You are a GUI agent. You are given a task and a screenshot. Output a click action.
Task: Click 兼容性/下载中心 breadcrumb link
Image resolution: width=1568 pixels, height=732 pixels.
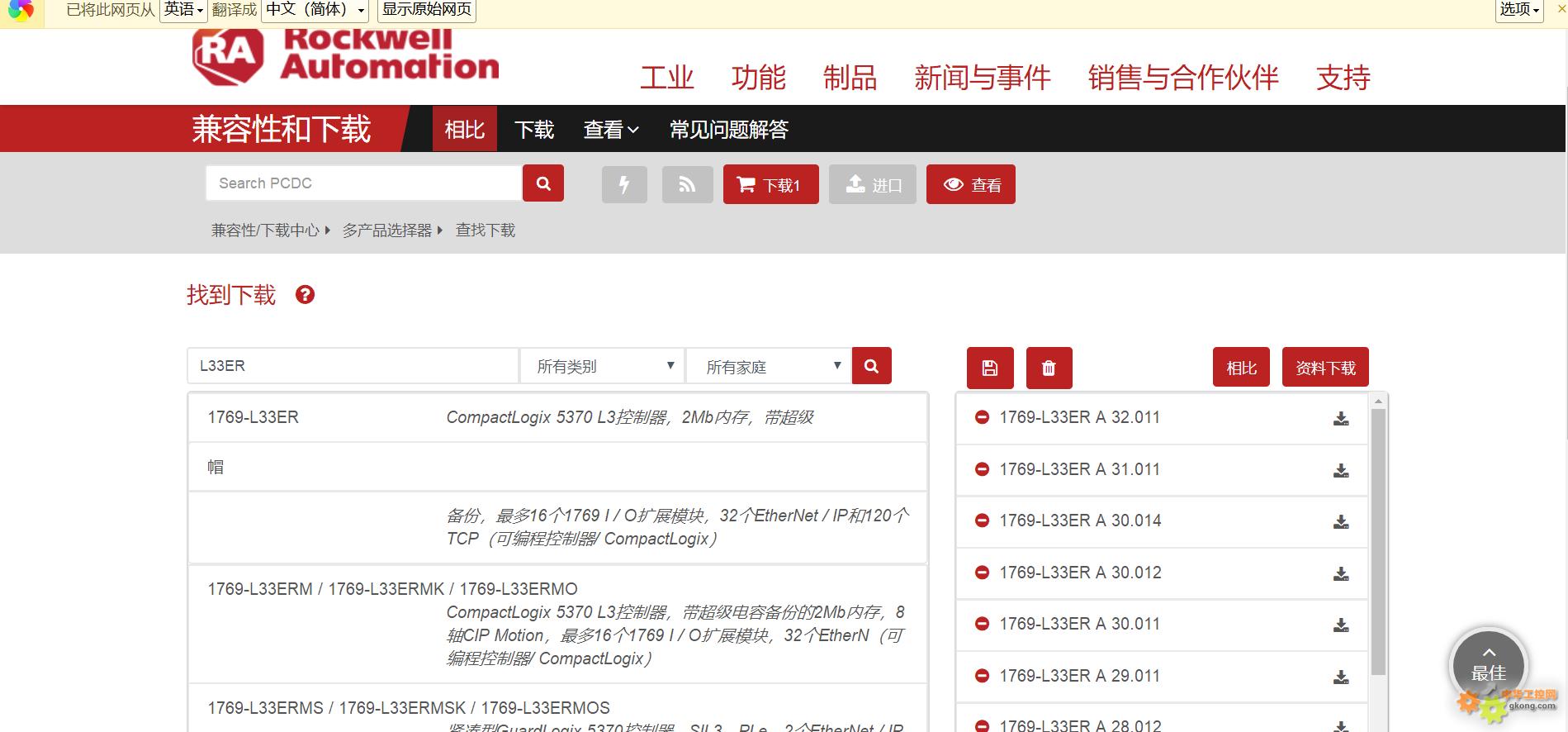click(265, 231)
